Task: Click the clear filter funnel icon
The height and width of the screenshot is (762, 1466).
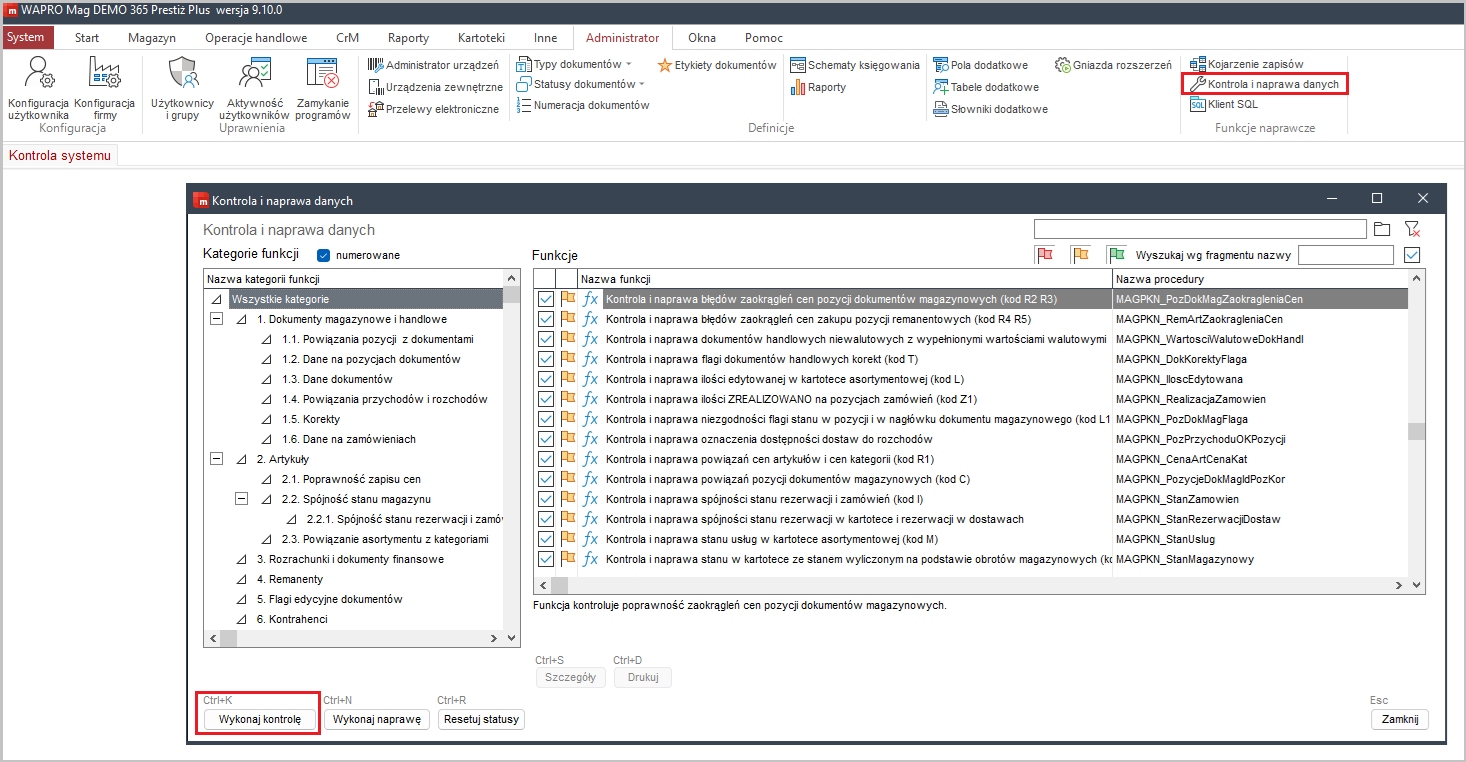Action: 1412,229
